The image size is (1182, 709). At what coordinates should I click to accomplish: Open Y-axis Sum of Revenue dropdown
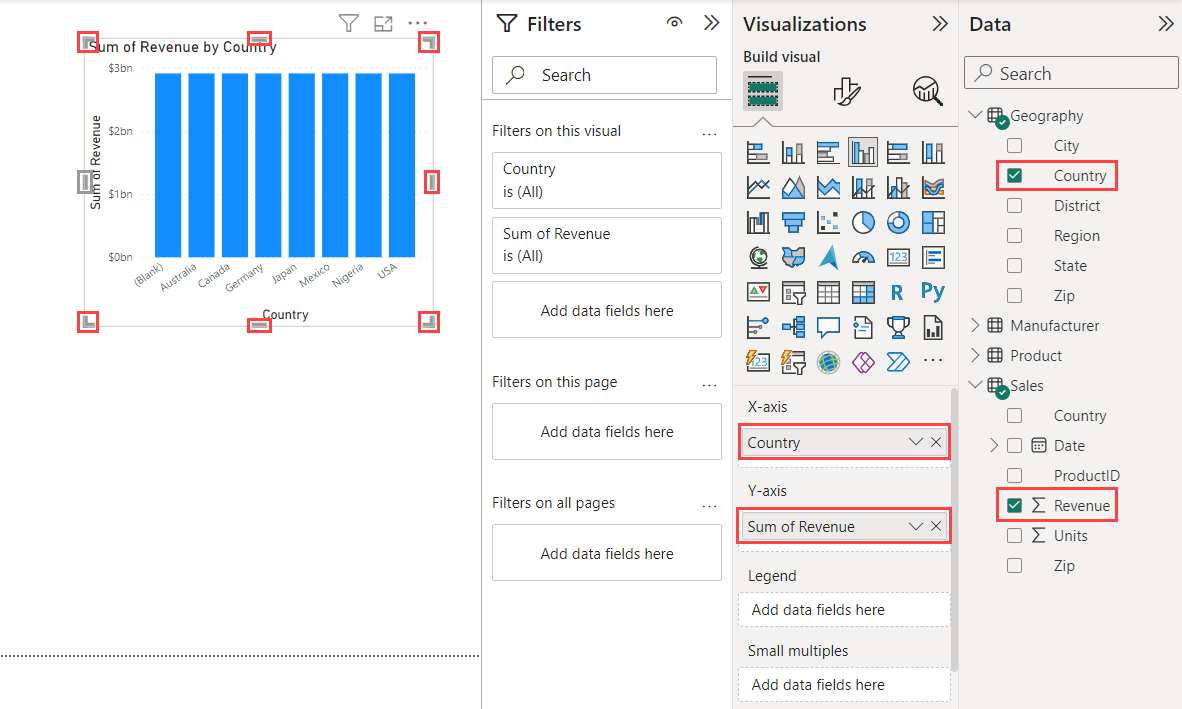[915, 527]
